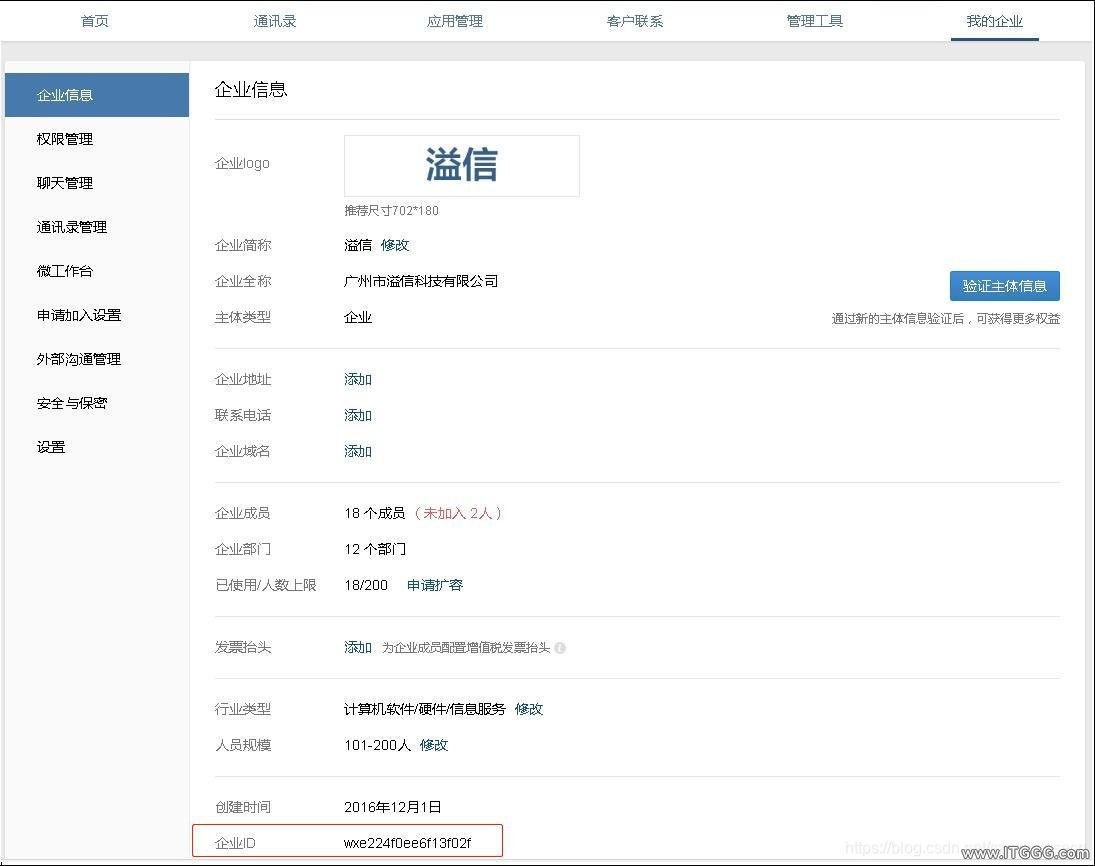Click the creation date 2016年12月1日
The width and height of the screenshot is (1095, 866).
(392, 807)
